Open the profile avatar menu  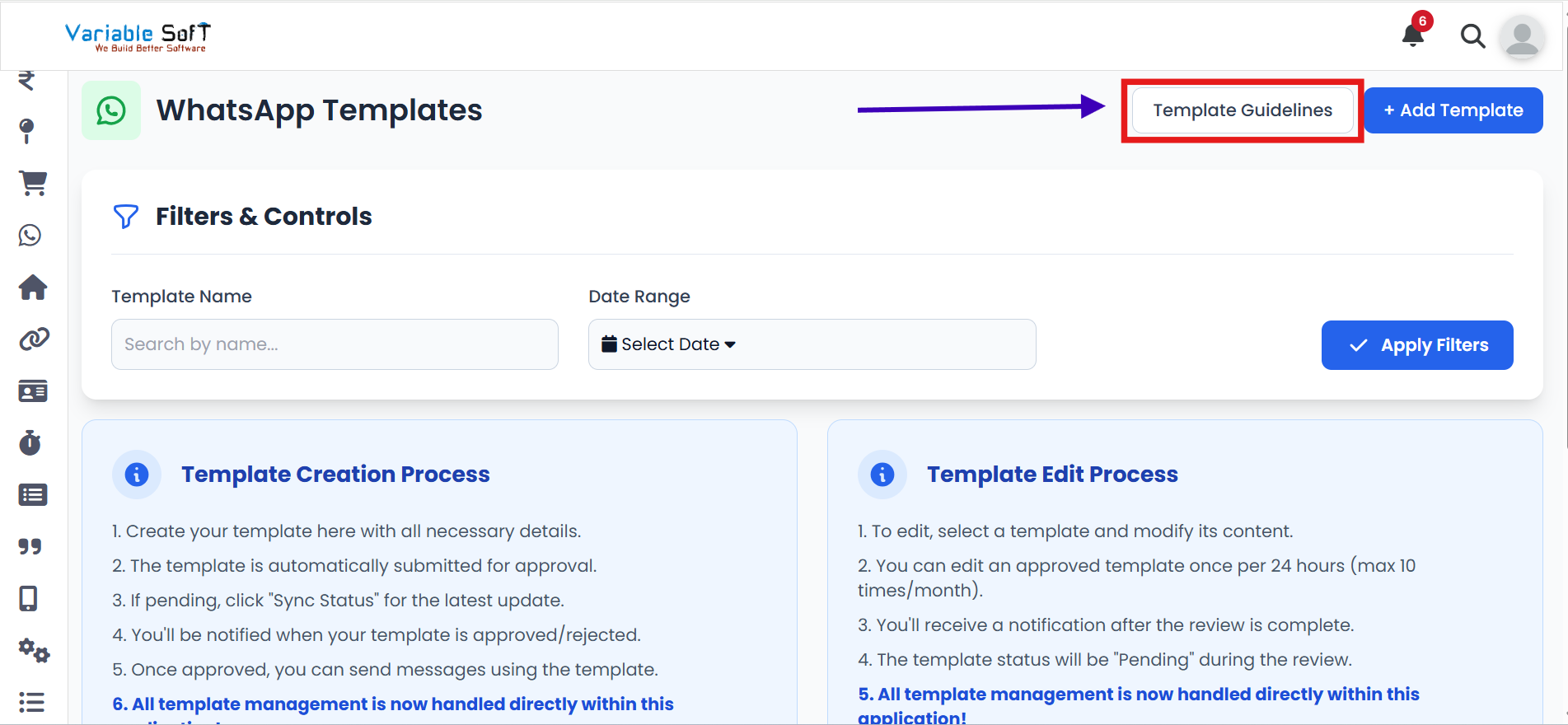tap(1522, 36)
